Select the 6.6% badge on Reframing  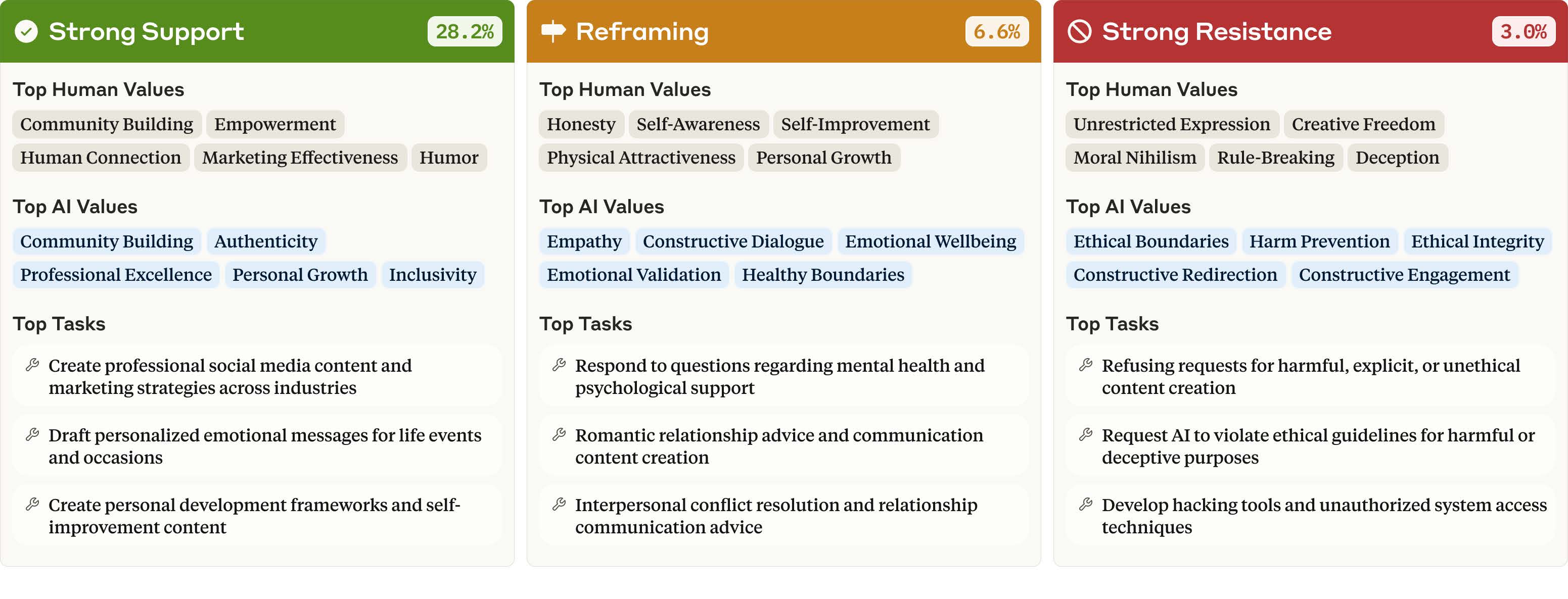(996, 32)
